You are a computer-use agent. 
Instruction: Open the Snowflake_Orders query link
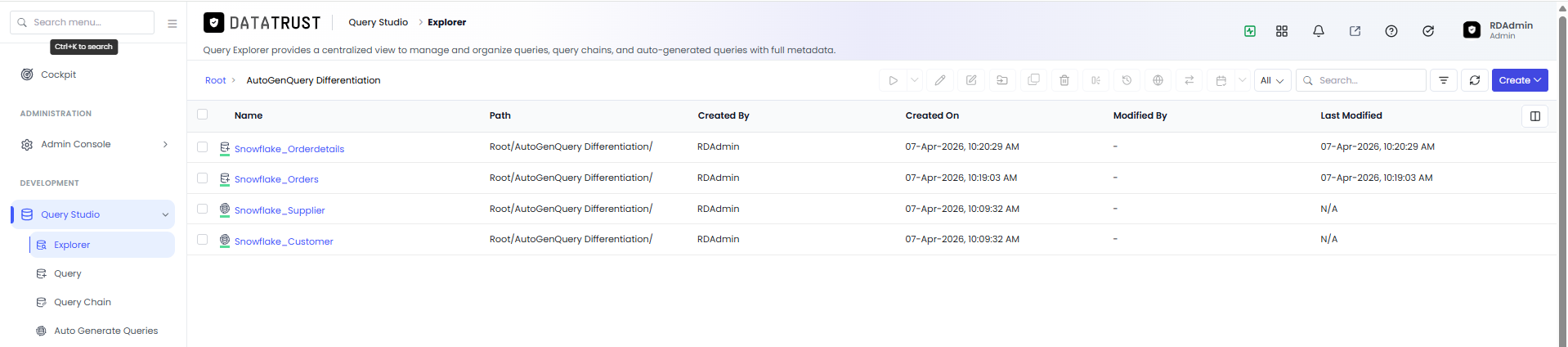pyautogui.click(x=276, y=179)
